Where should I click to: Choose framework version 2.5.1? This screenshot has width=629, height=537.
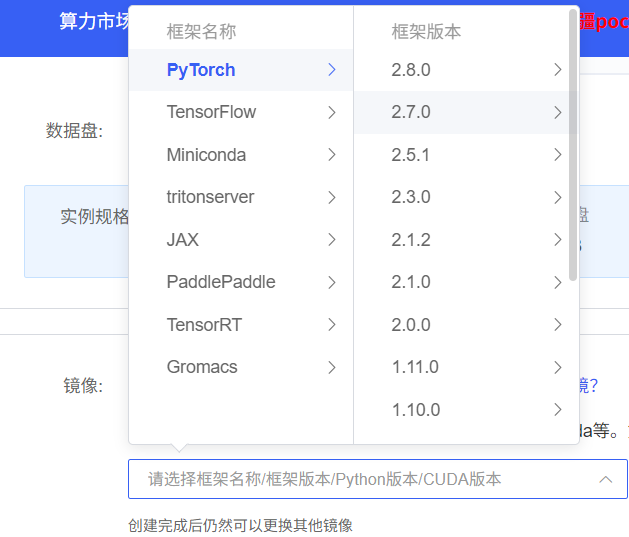461,155
